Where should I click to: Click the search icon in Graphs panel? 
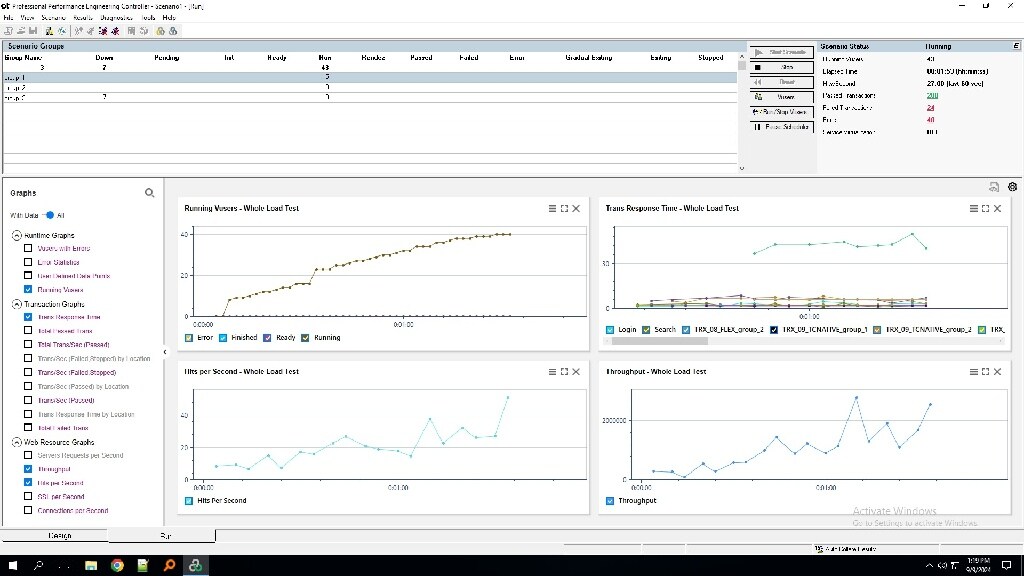[x=149, y=193]
